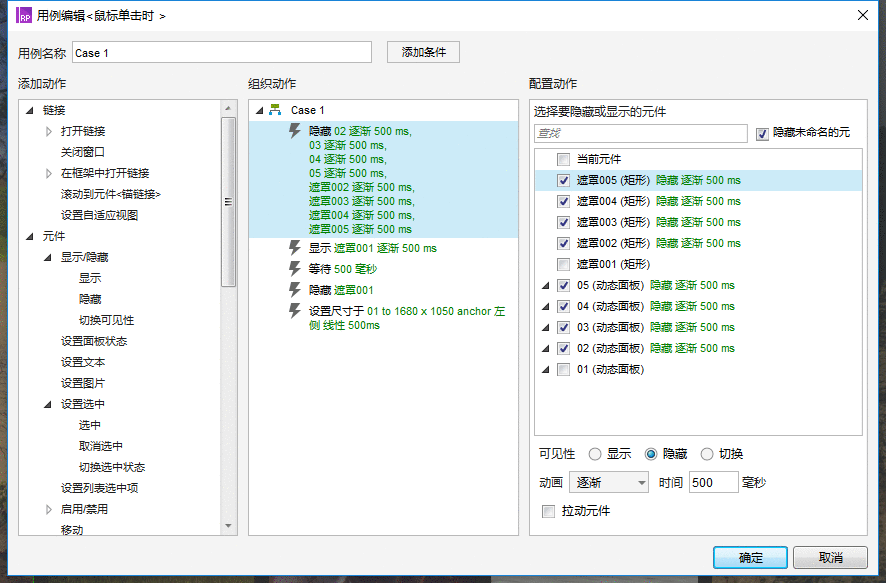Click lightning icon of 隐藏 遮罩001 action
The width and height of the screenshot is (886, 583).
[294, 289]
